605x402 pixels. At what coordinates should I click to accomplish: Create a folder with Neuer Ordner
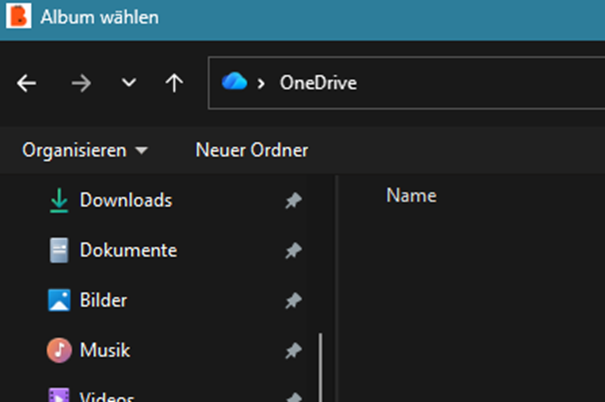click(x=251, y=150)
